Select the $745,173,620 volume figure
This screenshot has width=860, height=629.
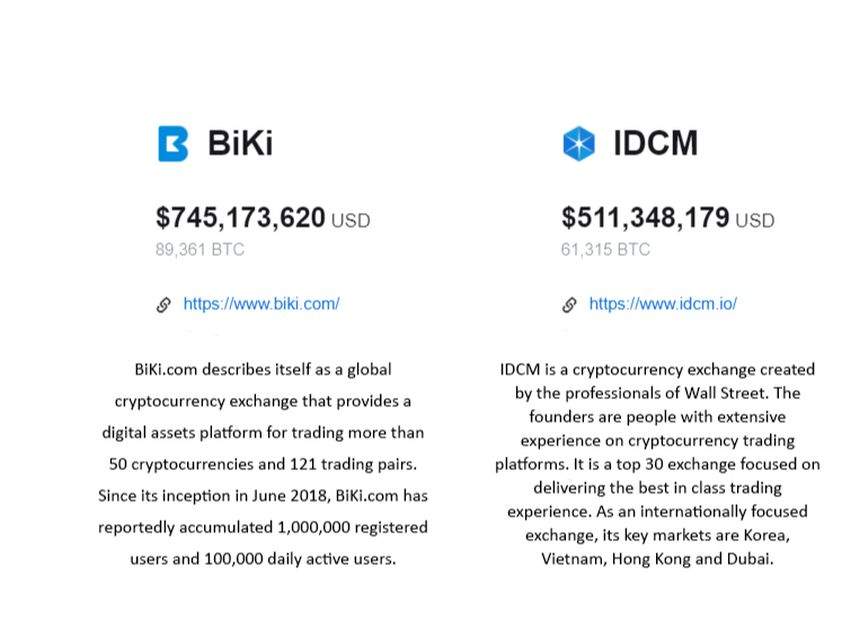coord(240,217)
